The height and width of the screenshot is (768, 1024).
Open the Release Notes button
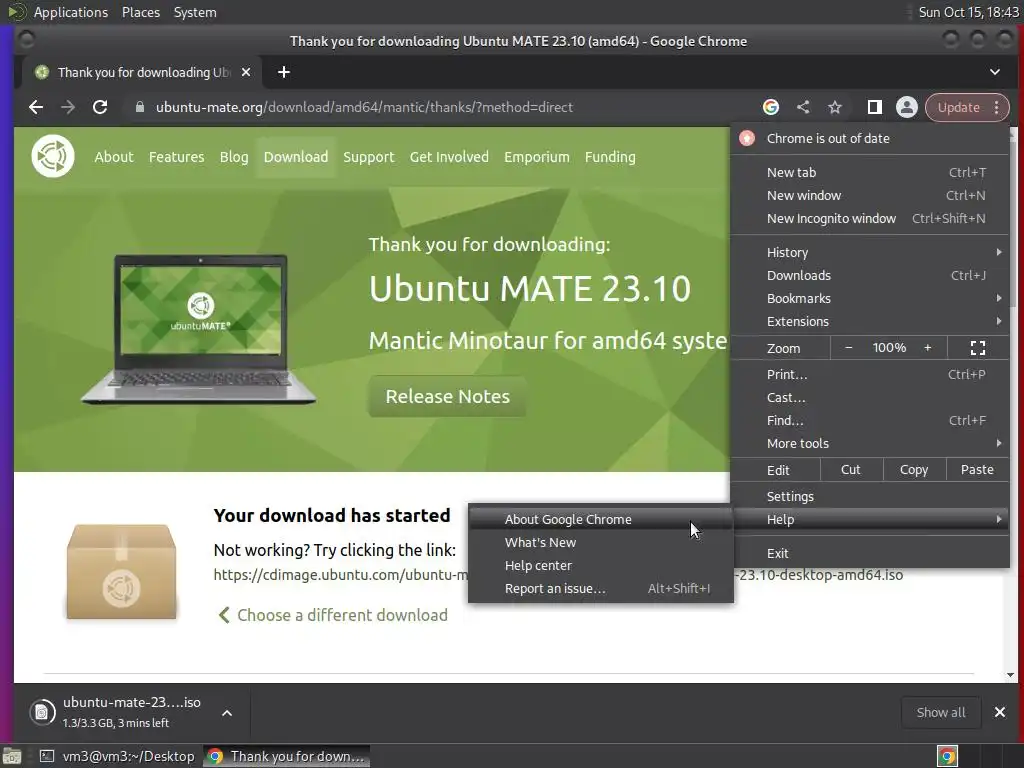pyautogui.click(x=447, y=396)
